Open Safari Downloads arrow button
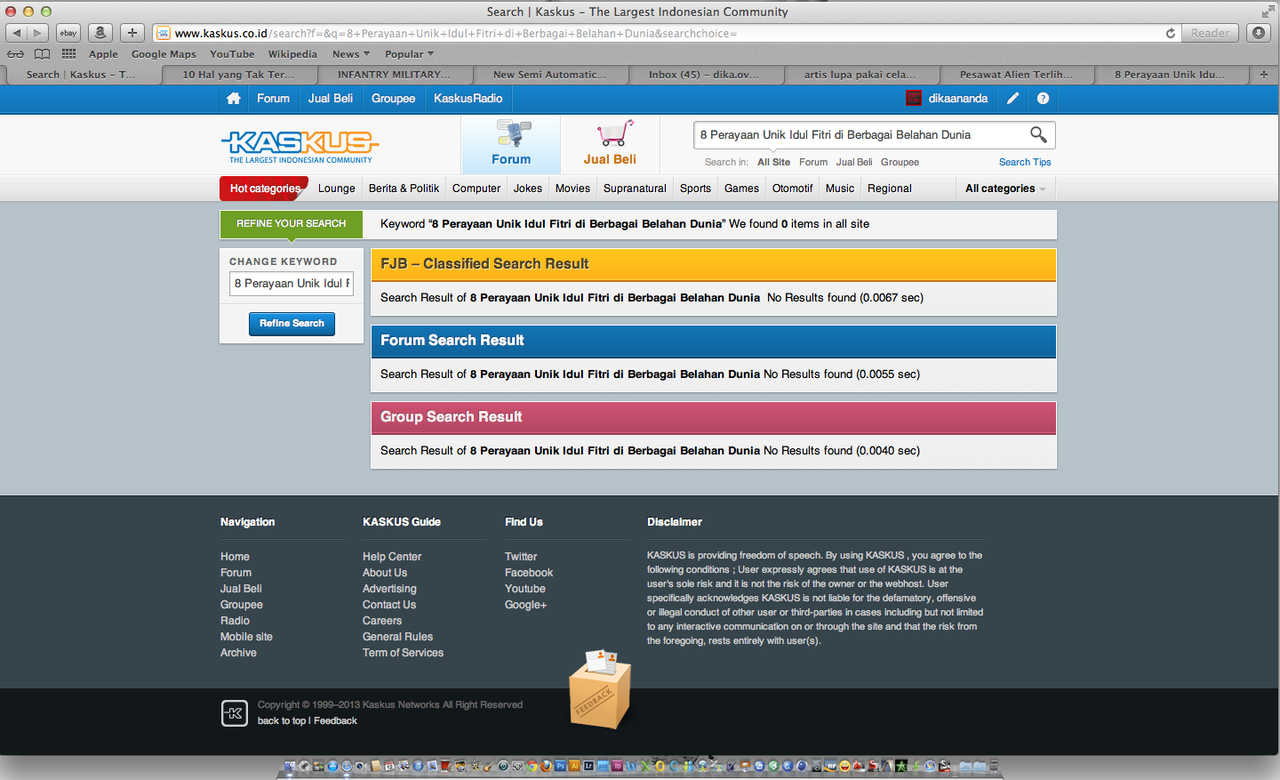The image size is (1280, 780). click(1258, 33)
